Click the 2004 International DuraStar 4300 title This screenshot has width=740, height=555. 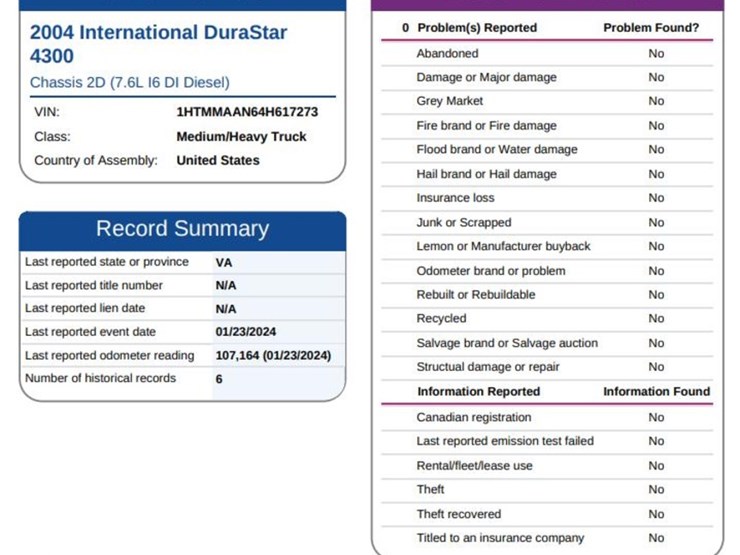point(158,44)
